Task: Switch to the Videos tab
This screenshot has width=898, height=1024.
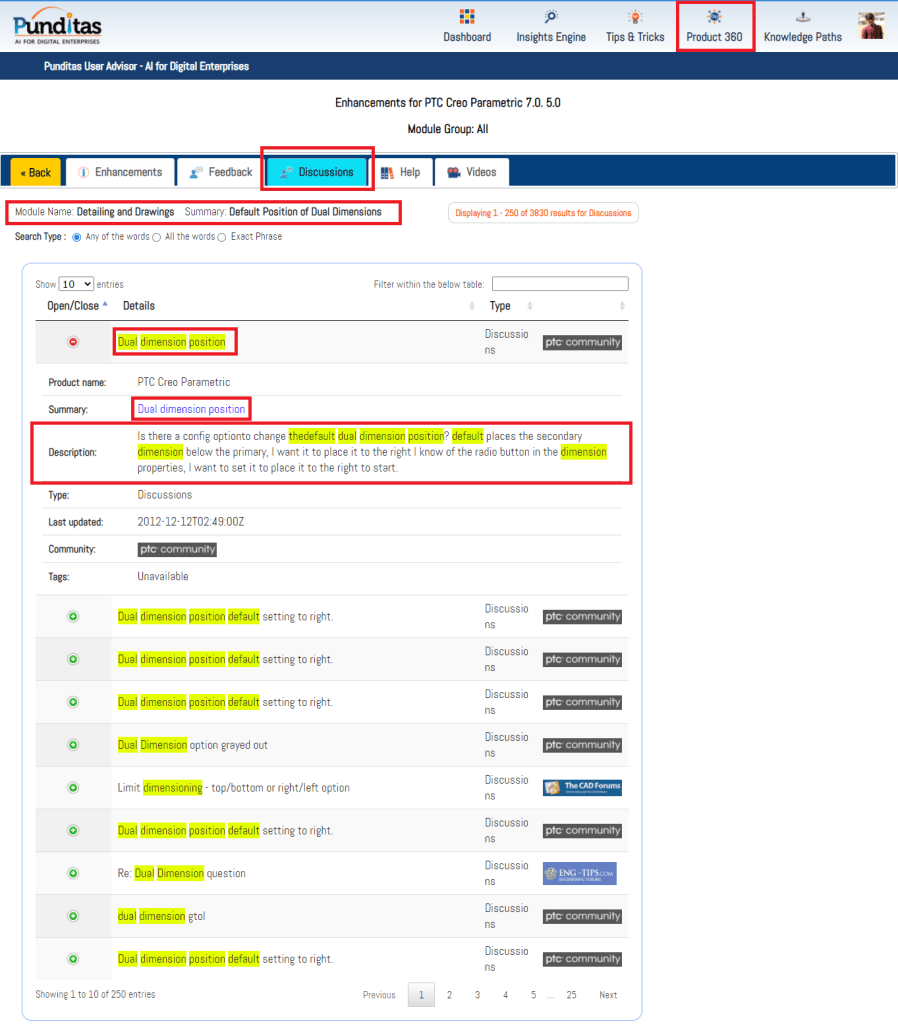Action: [x=471, y=172]
